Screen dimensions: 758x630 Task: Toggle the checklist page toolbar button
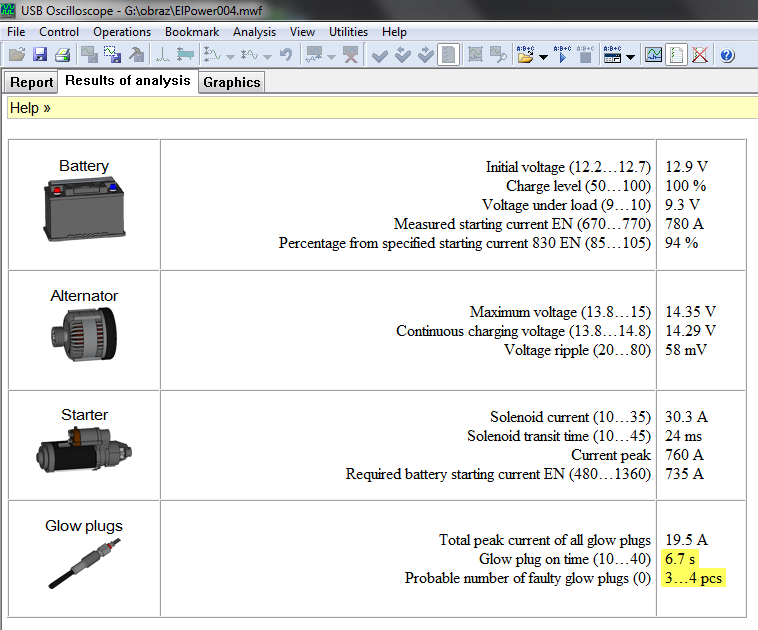pos(449,55)
